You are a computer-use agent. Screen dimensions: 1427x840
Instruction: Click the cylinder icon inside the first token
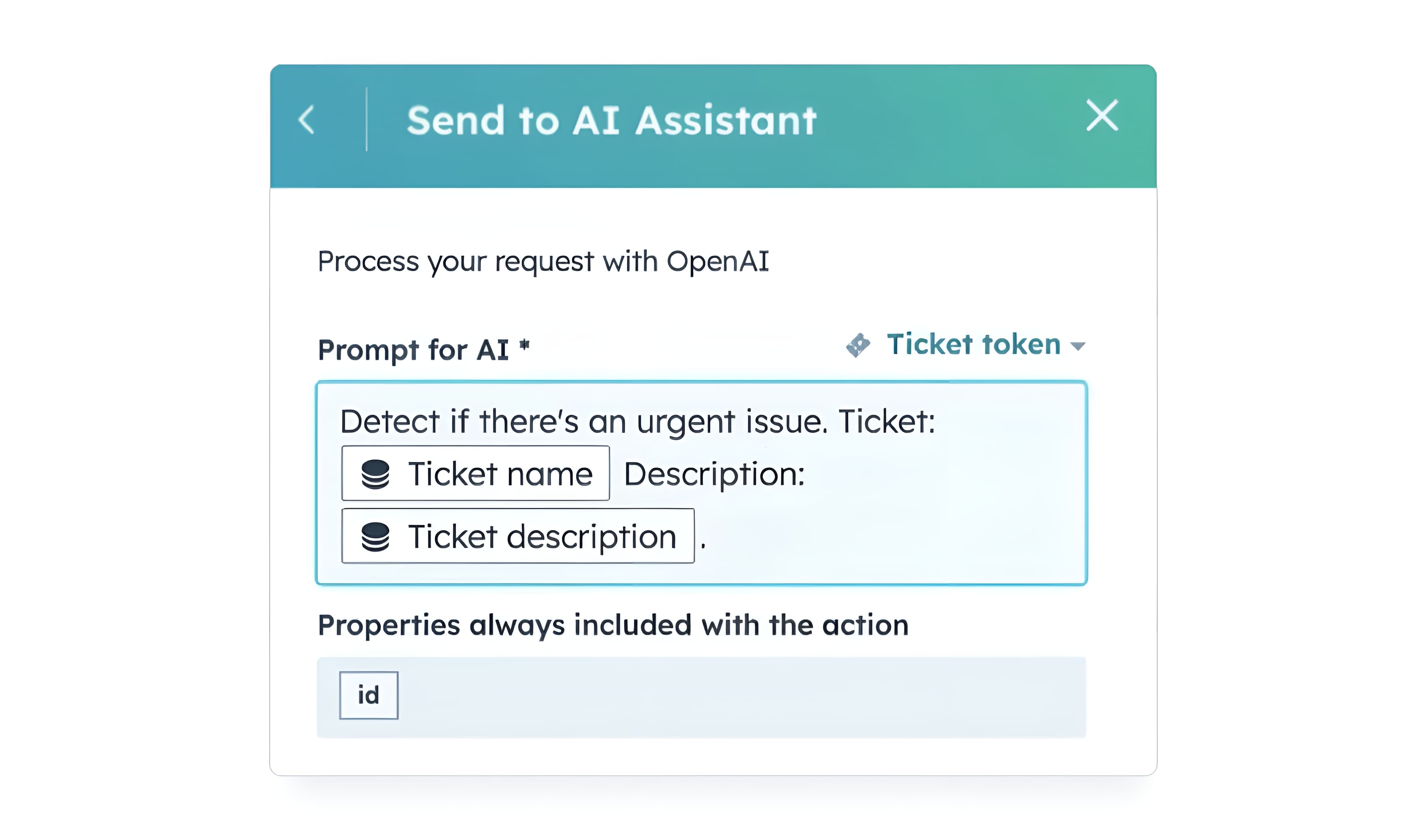[375, 474]
